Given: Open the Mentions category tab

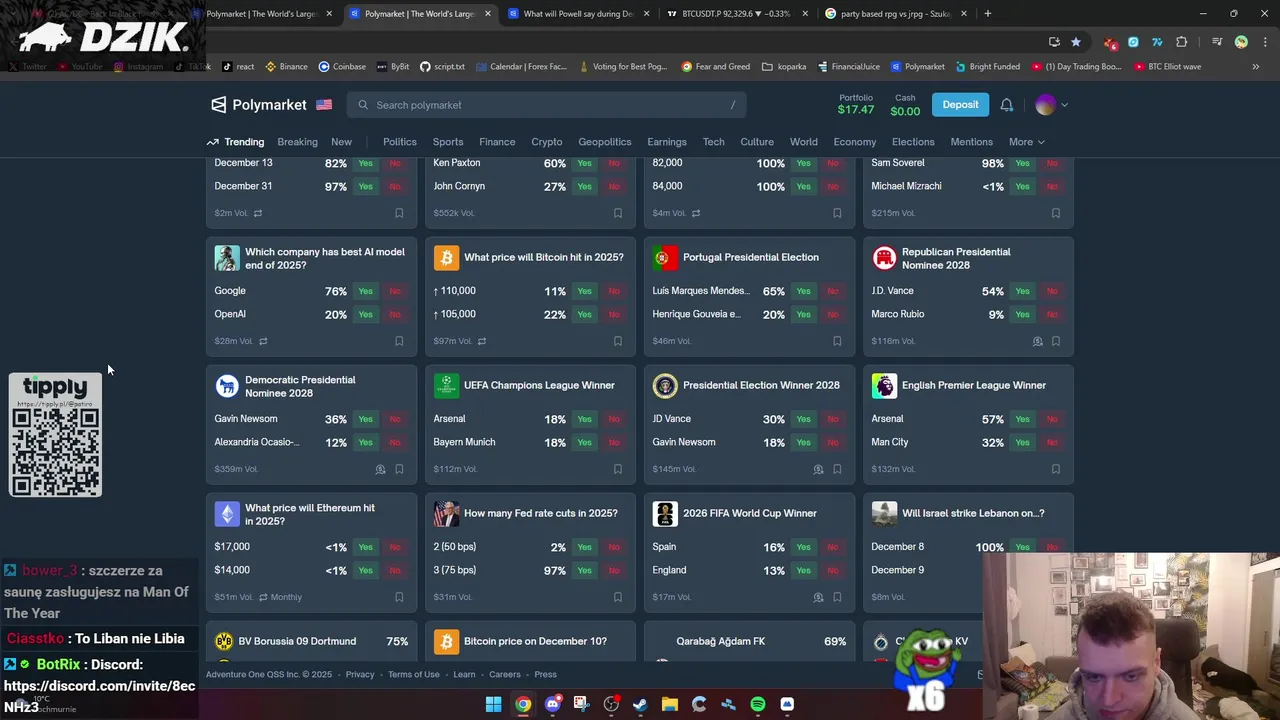Looking at the screenshot, I should point(971,142).
